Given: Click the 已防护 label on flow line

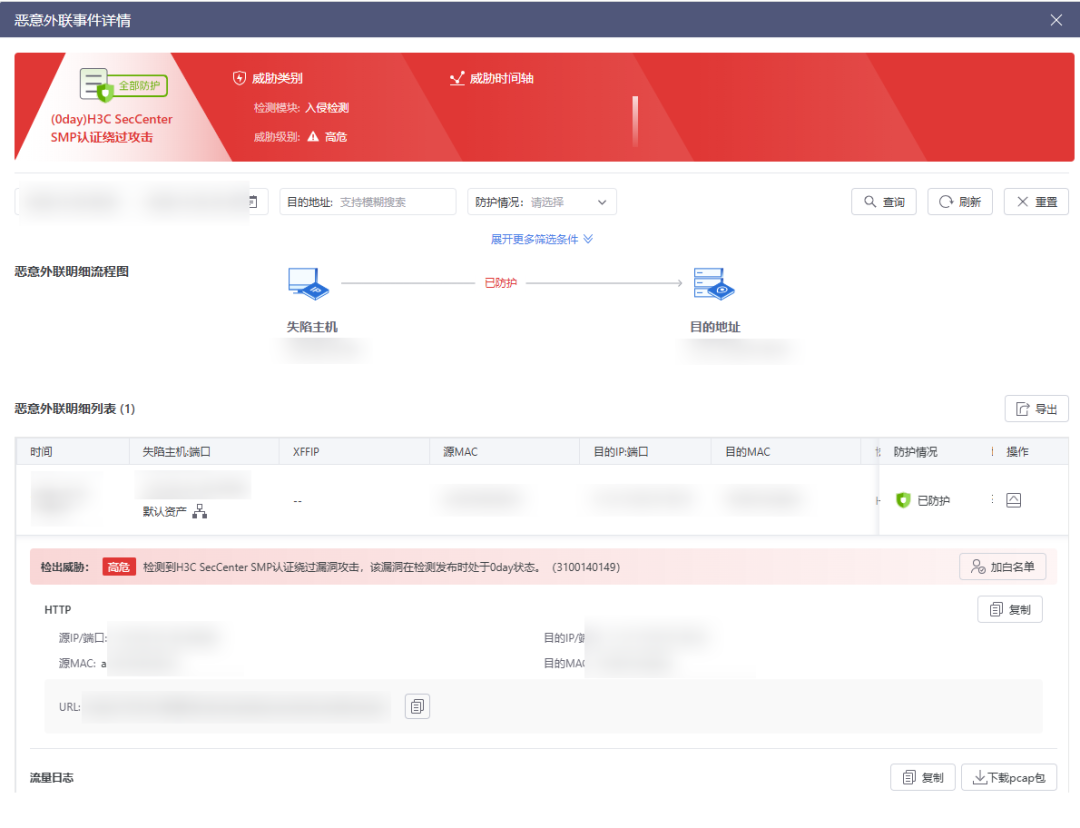Looking at the screenshot, I should [x=501, y=282].
